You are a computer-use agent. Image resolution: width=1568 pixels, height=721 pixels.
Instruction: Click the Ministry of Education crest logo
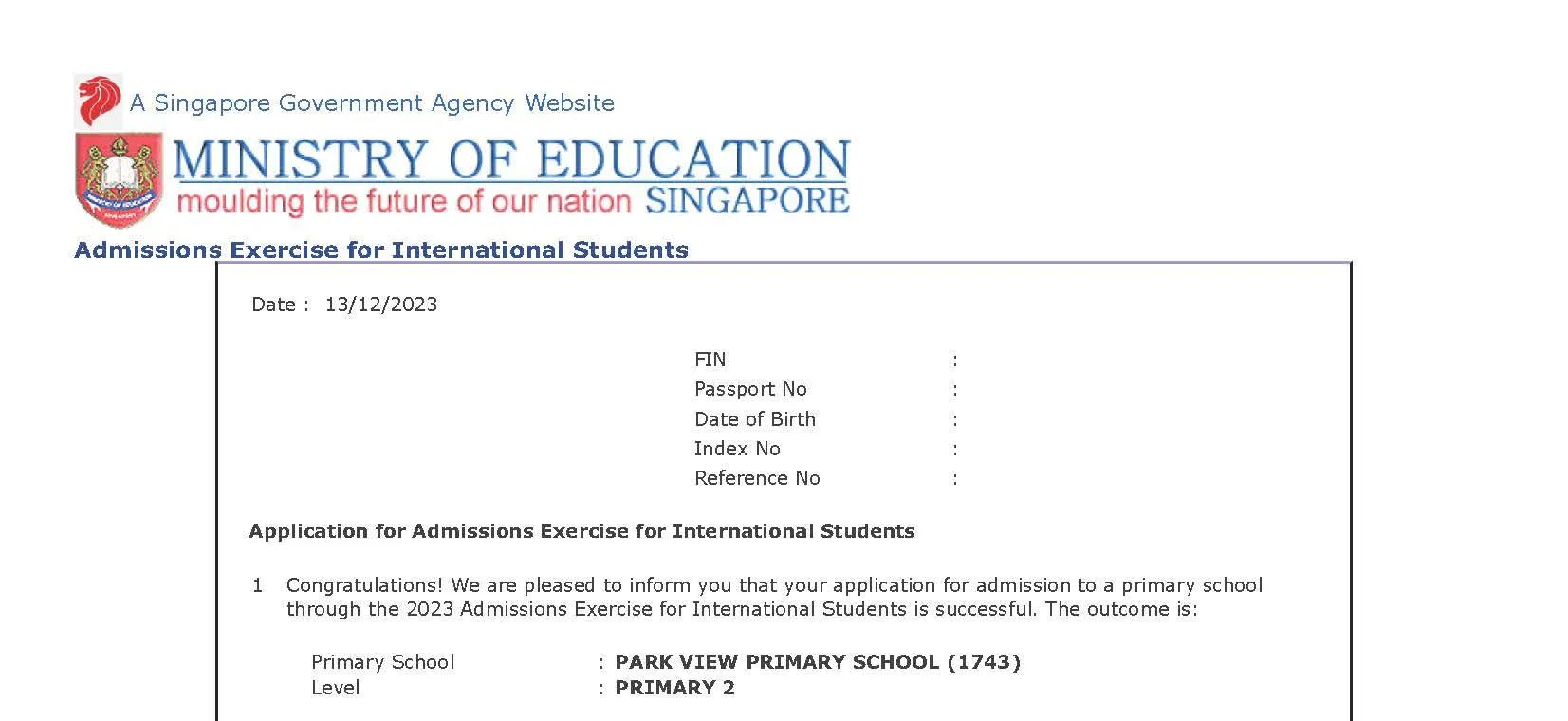coord(119,180)
